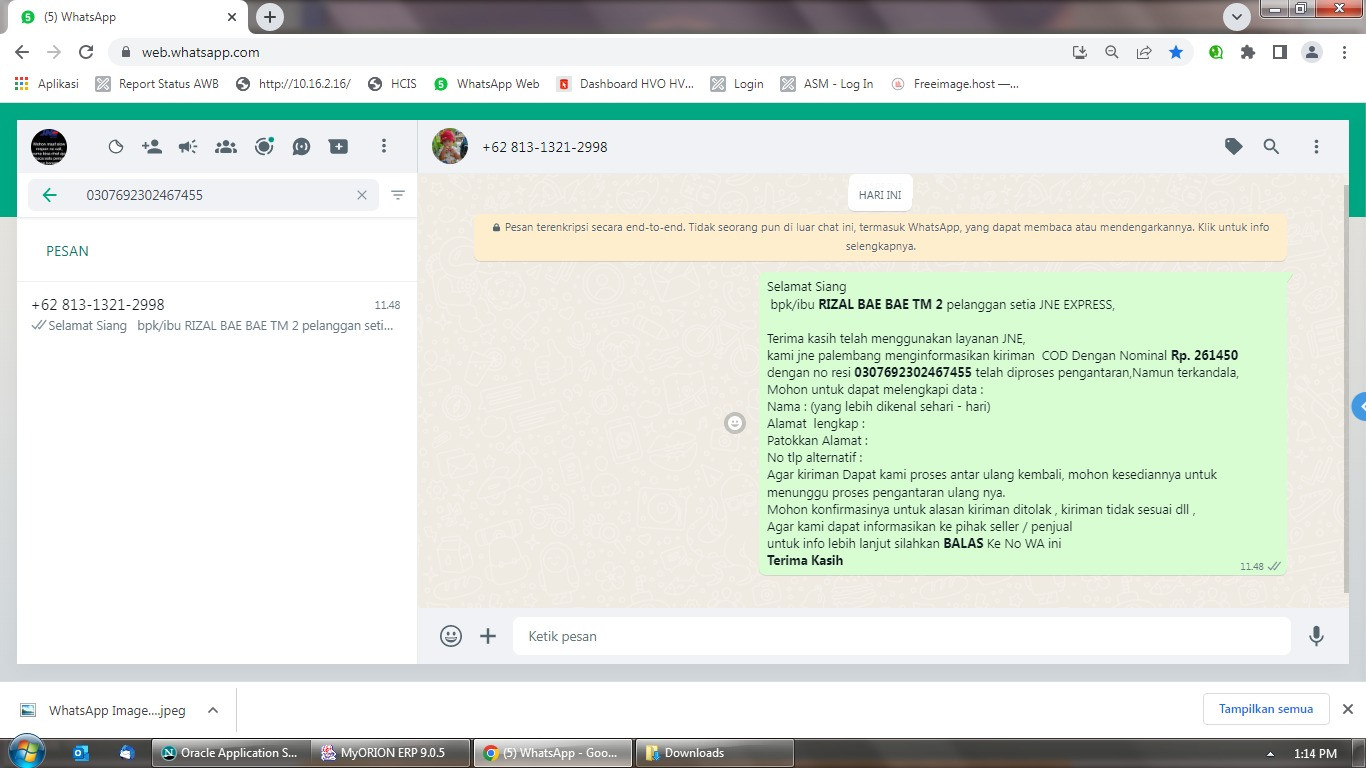Screen dimensions: 1366x768
Task: Open the Chrome profile avatar
Action: tap(1312, 52)
